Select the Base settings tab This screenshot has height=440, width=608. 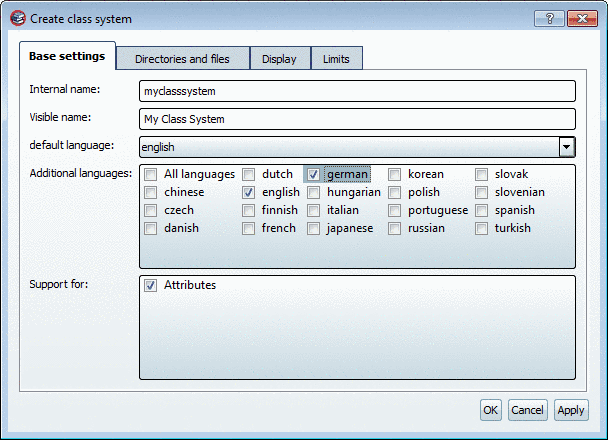click(x=68, y=56)
